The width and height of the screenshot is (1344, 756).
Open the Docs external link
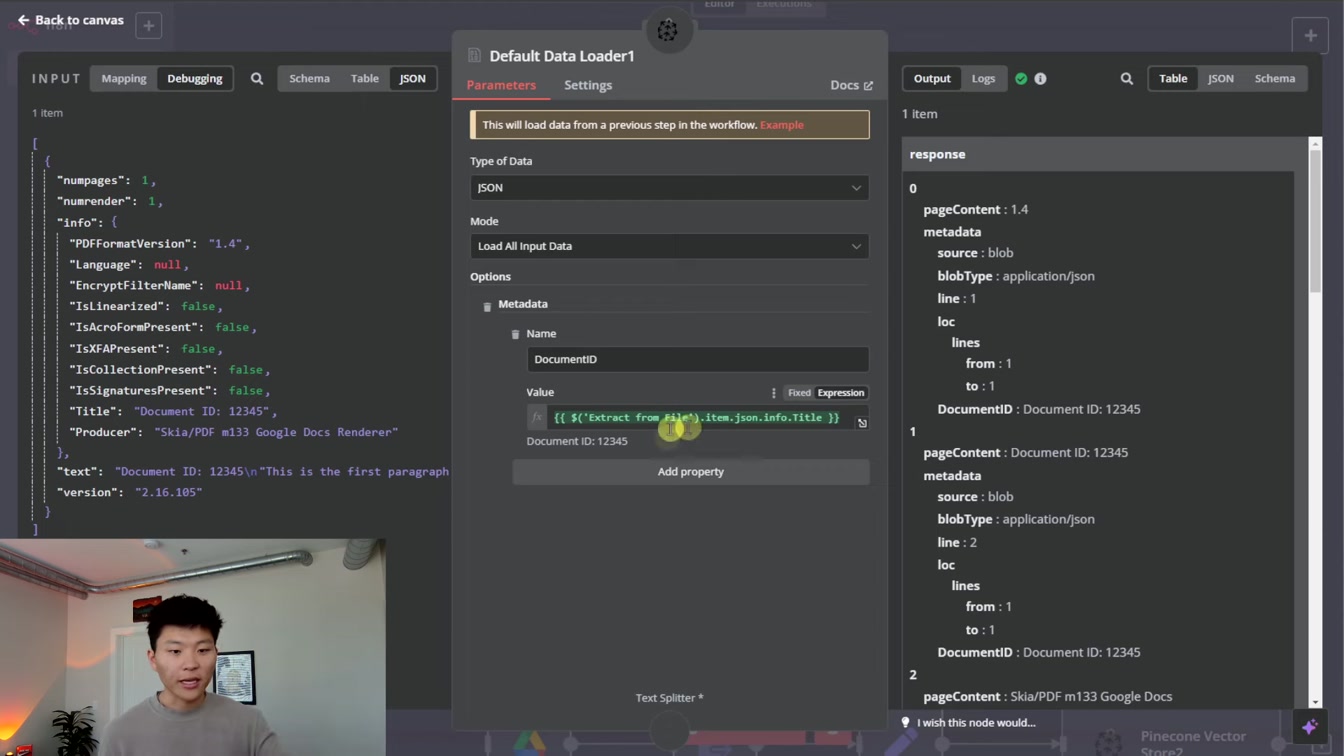pyautogui.click(x=851, y=85)
